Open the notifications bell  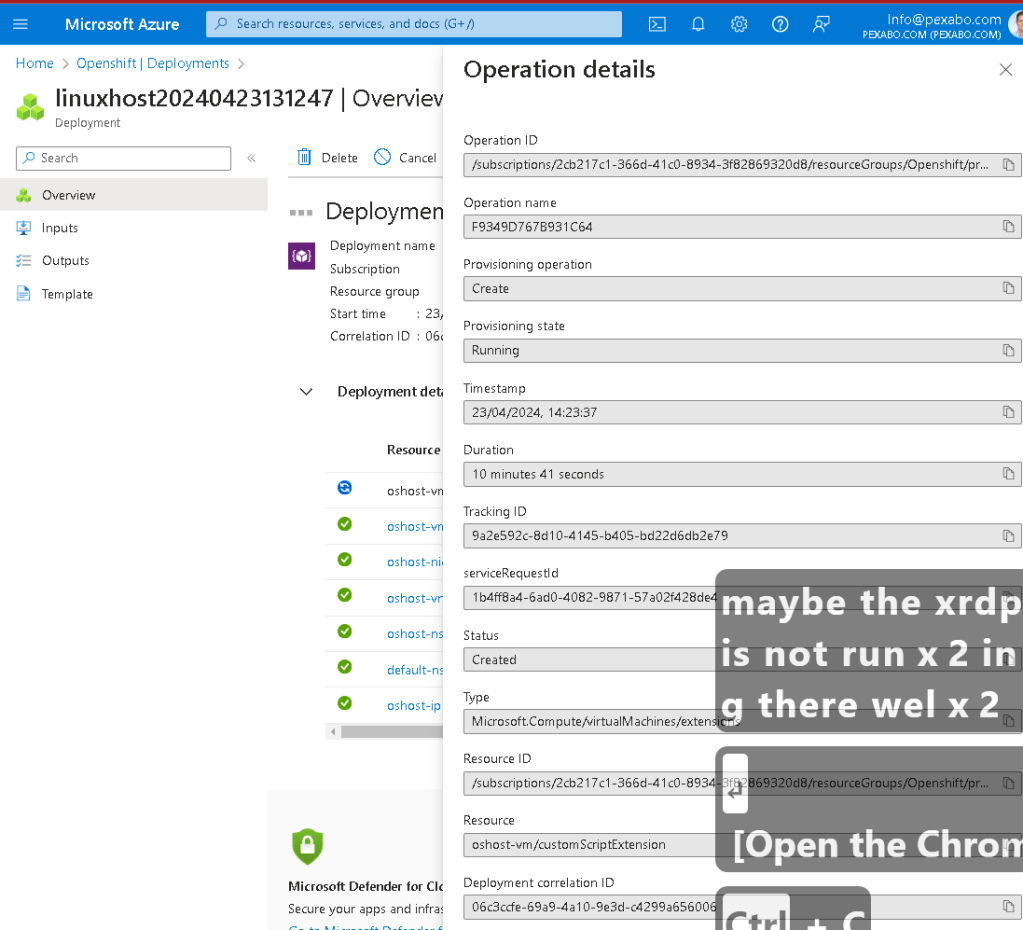click(x=698, y=24)
